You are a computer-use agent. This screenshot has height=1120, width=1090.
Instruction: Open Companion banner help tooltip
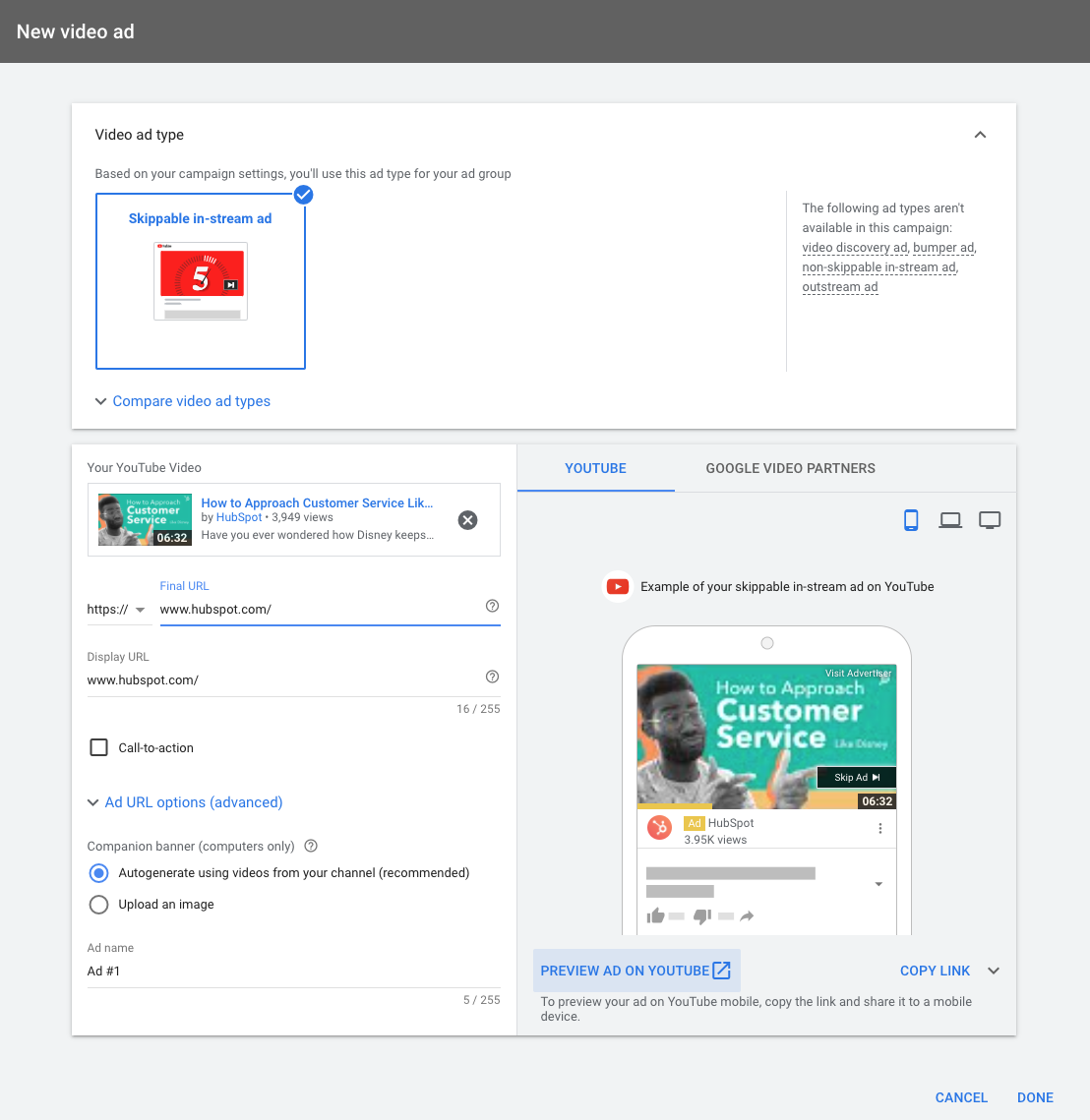tap(311, 846)
